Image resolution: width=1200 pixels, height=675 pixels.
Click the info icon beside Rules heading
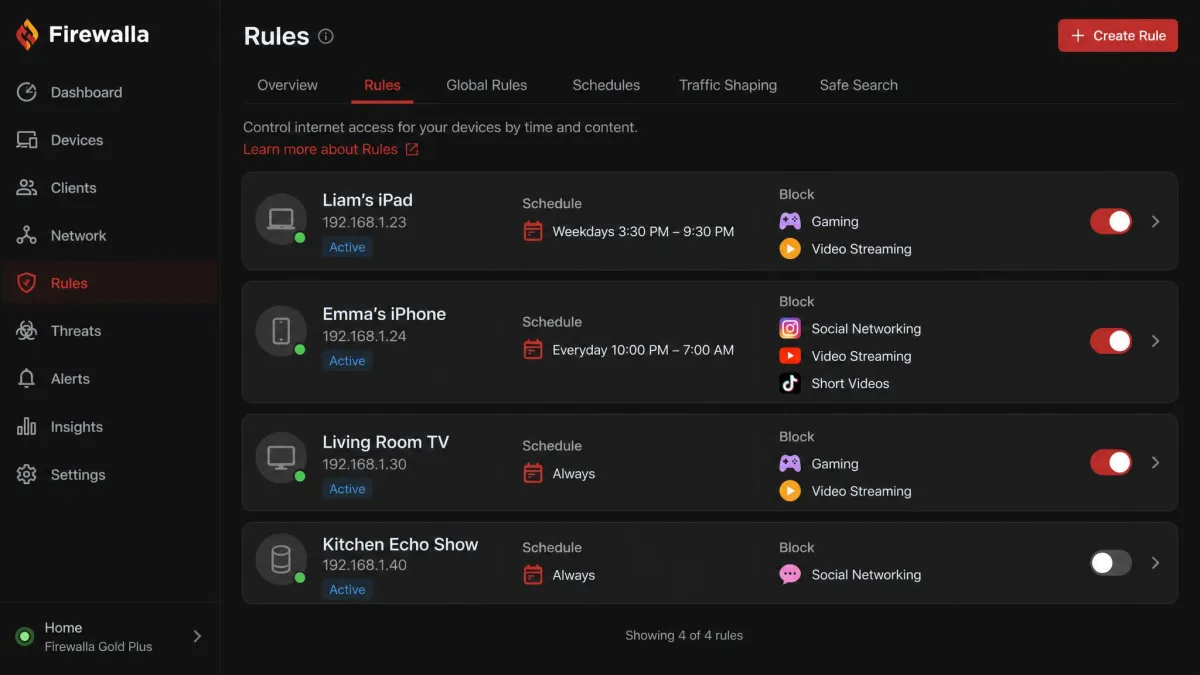(x=326, y=36)
